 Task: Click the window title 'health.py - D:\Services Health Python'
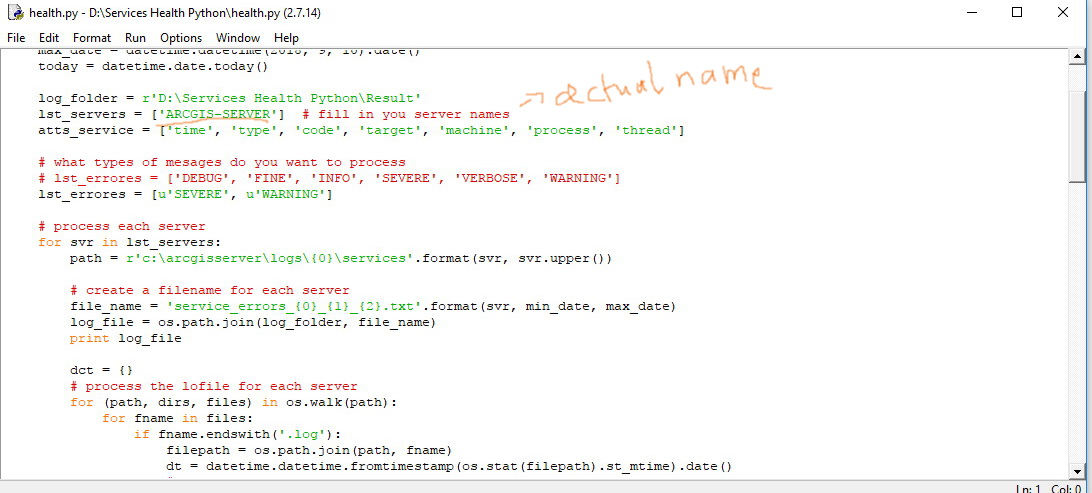coord(176,13)
